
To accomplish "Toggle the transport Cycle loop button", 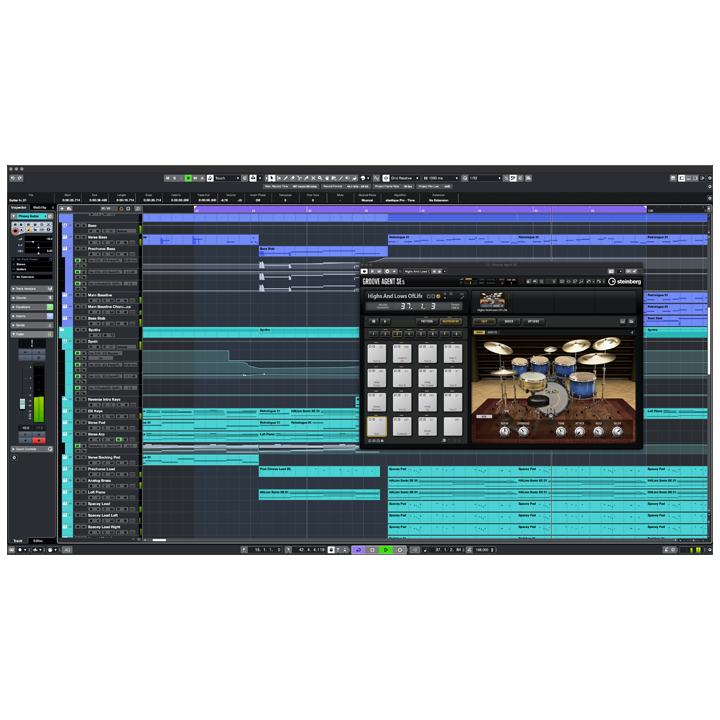I will (x=358, y=550).
